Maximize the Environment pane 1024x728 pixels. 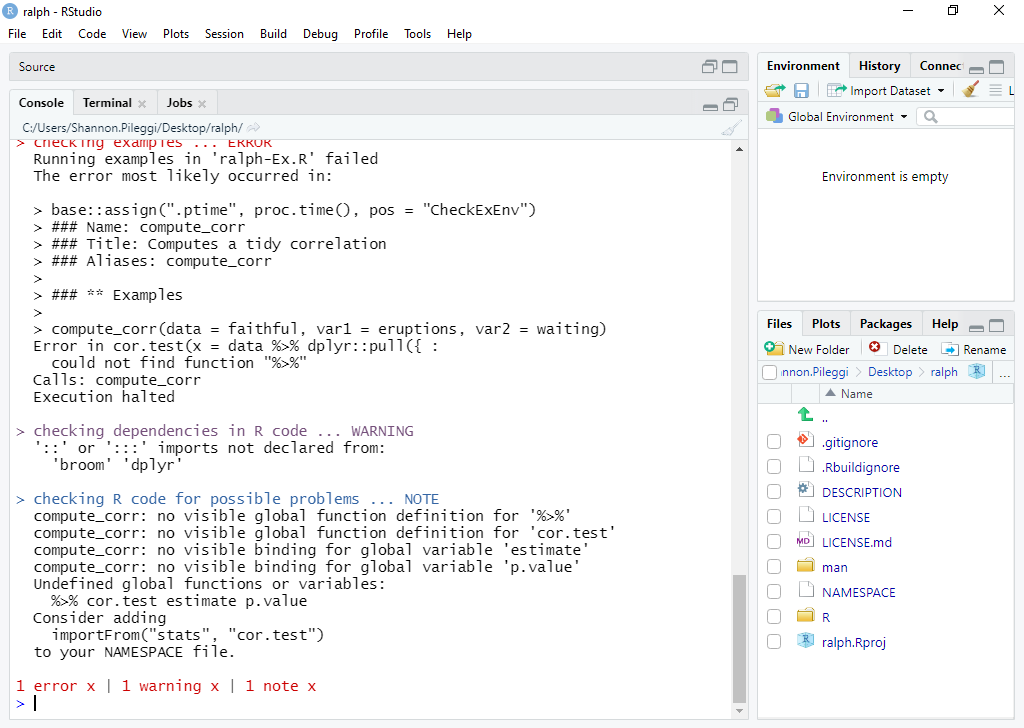(x=997, y=67)
